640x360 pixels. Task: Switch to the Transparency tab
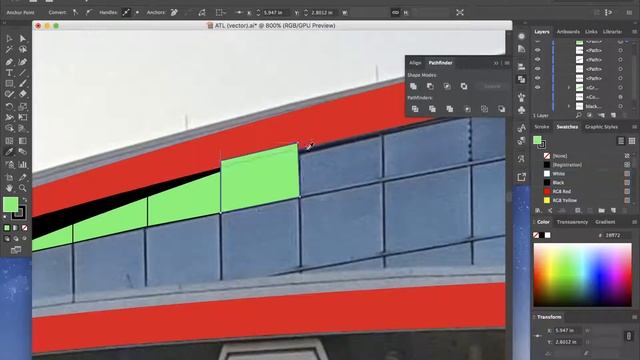pyautogui.click(x=572, y=222)
